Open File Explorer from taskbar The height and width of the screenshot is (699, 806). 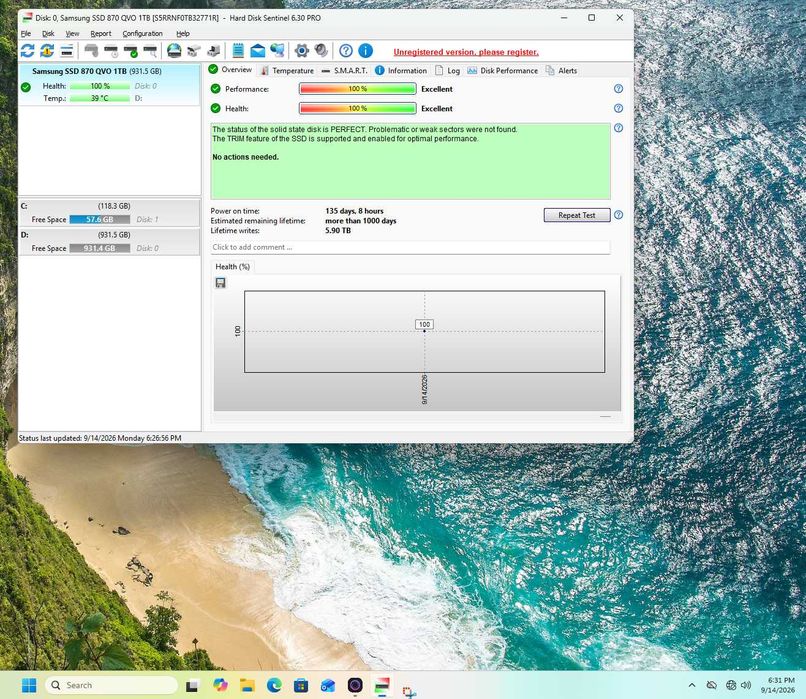point(247,685)
